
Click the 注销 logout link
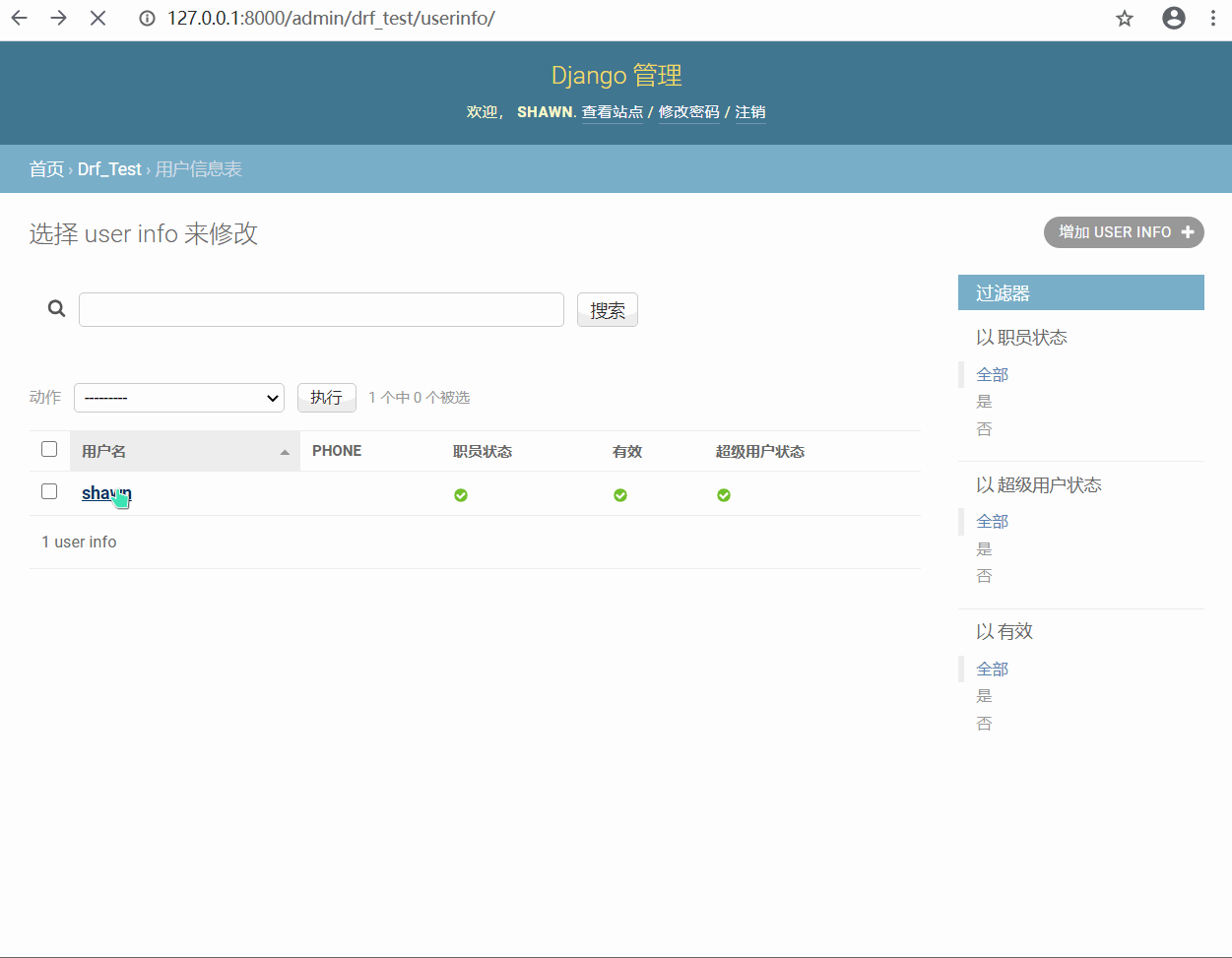(749, 112)
